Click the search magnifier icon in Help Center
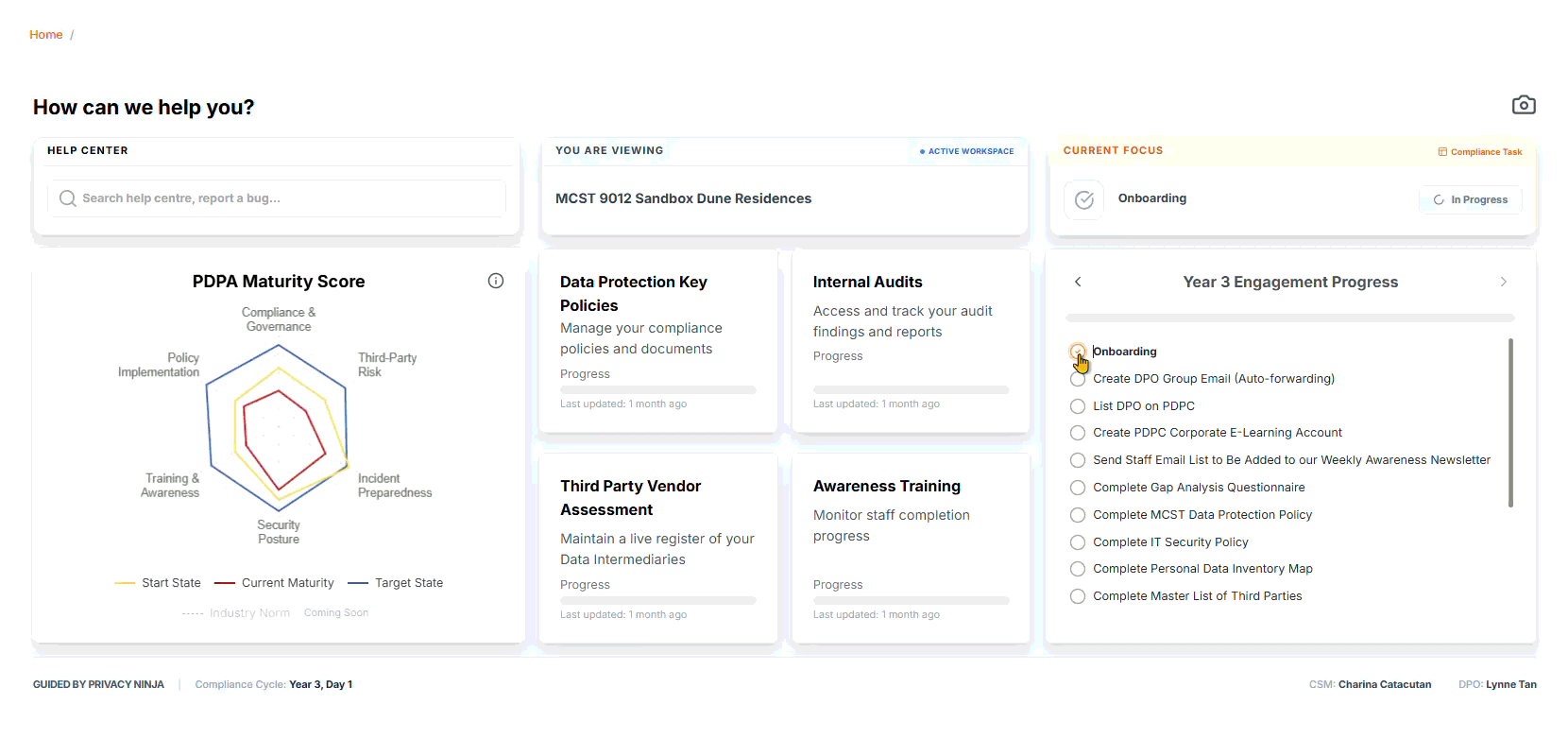 68,198
